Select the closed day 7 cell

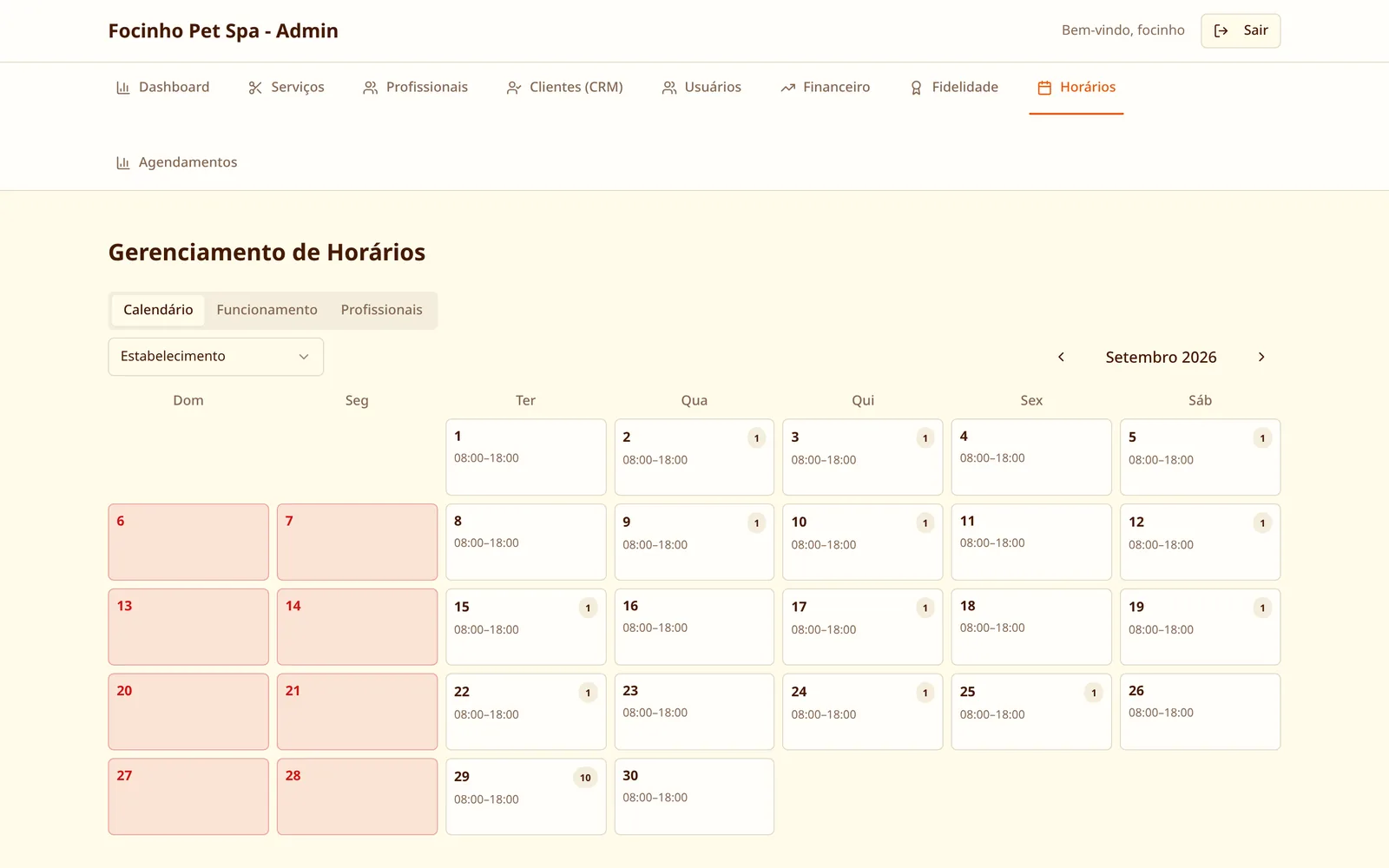(x=357, y=542)
